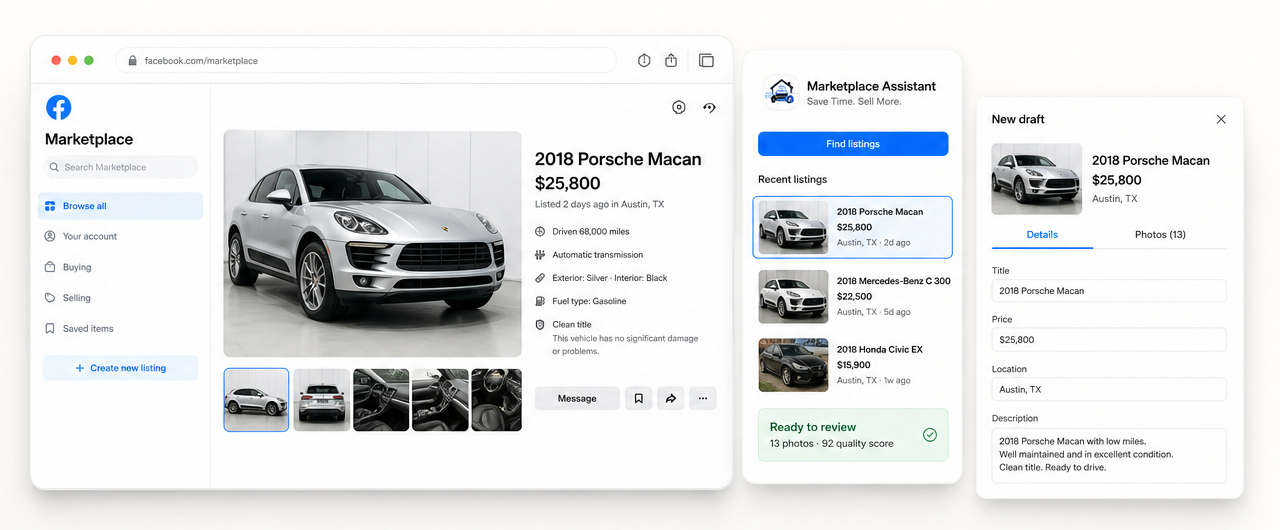Select the first silver Macan side thumbnail

tap(256, 400)
